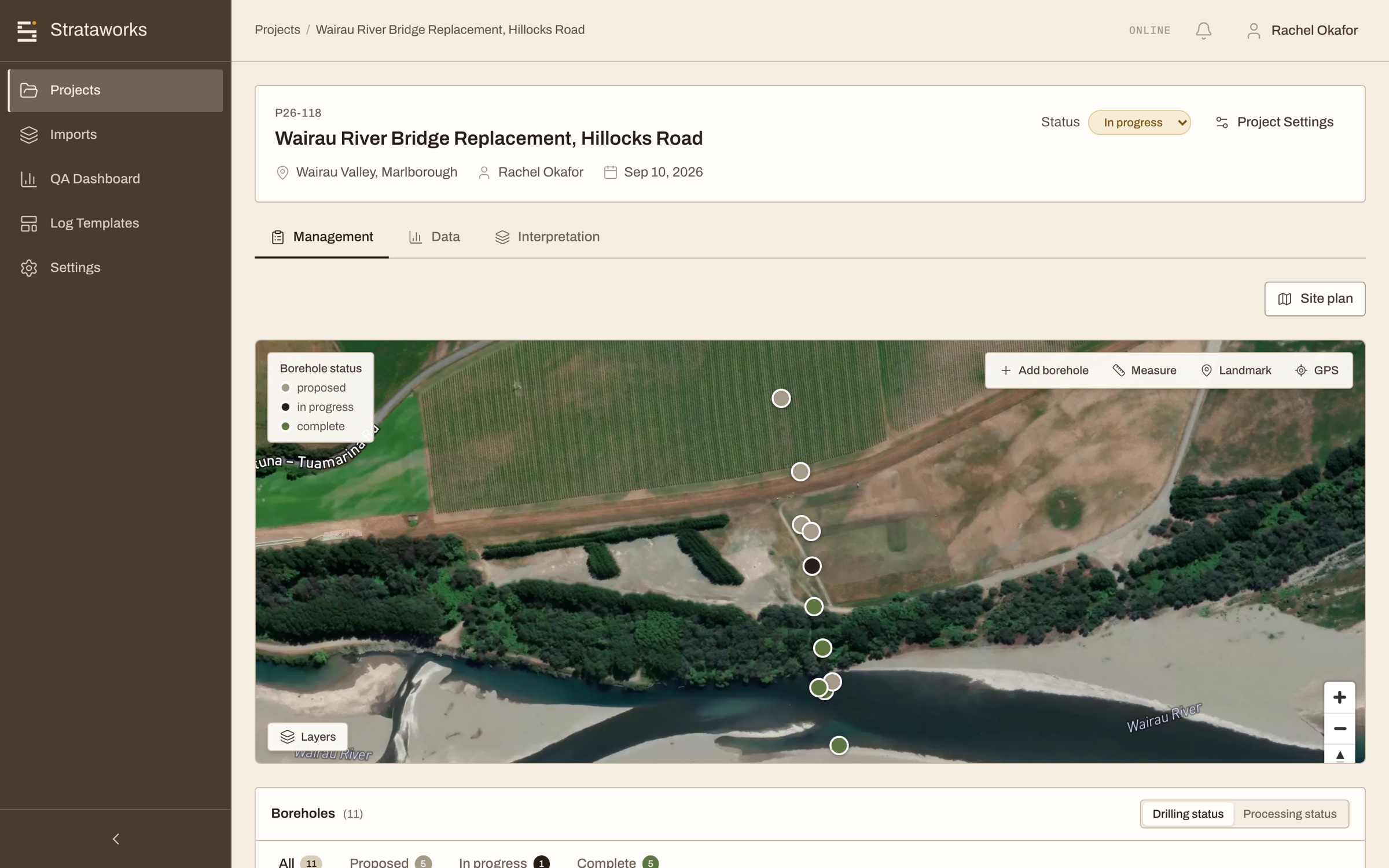Filter boreholes by All
1389x868 pixels.
coord(299,862)
